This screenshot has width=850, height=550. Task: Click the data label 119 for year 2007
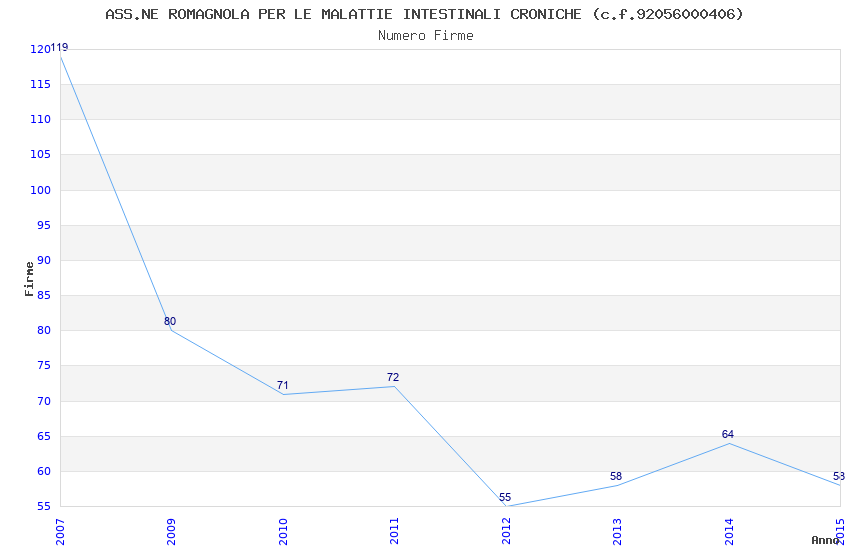[x=59, y=47]
